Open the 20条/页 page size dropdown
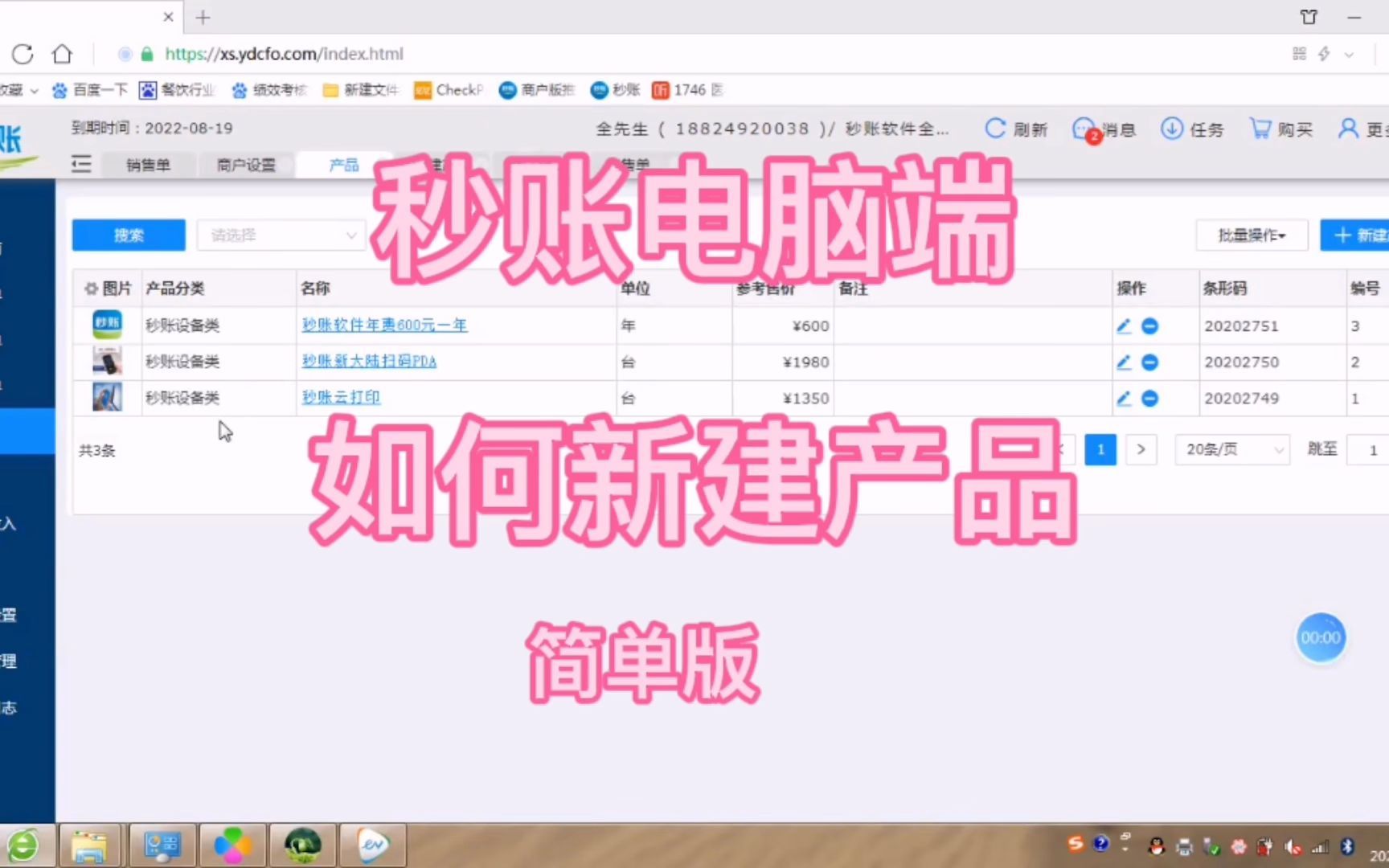Screen dimensions: 1389x868 [x=1231, y=449]
